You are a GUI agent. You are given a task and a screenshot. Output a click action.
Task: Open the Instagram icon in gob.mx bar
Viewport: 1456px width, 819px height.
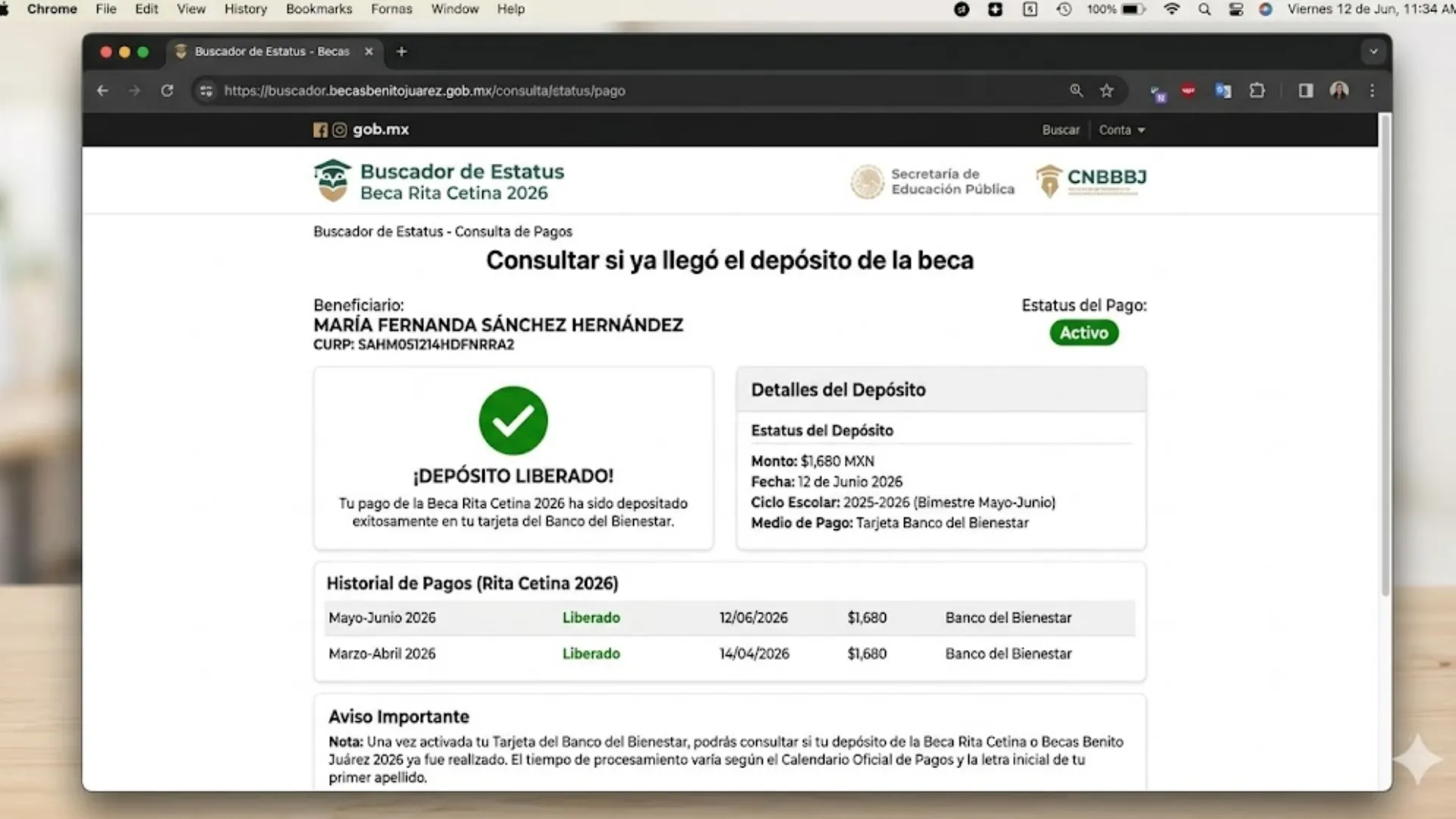[x=340, y=130]
